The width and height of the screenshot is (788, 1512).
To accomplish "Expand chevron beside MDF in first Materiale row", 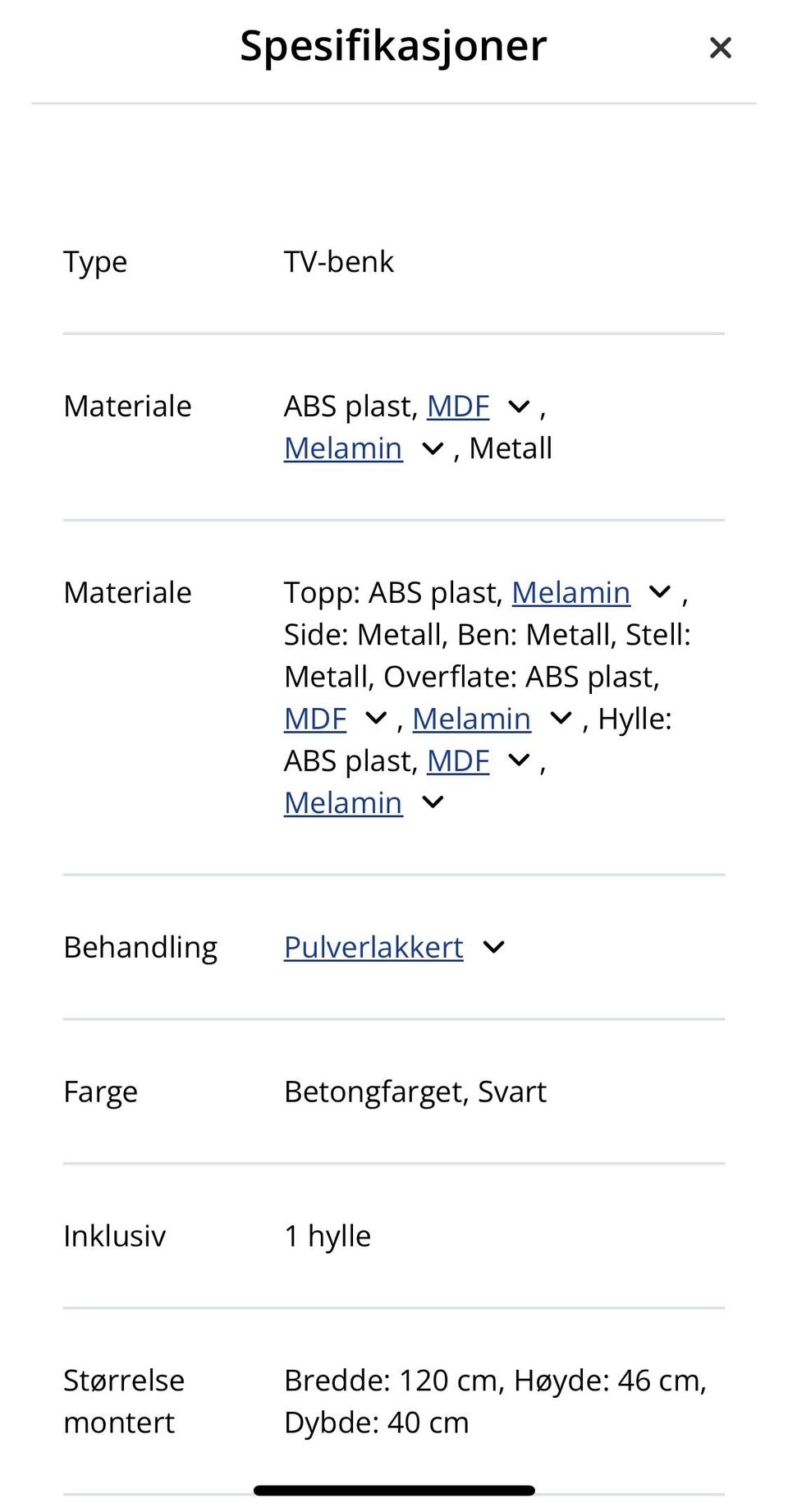I will point(519,407).
